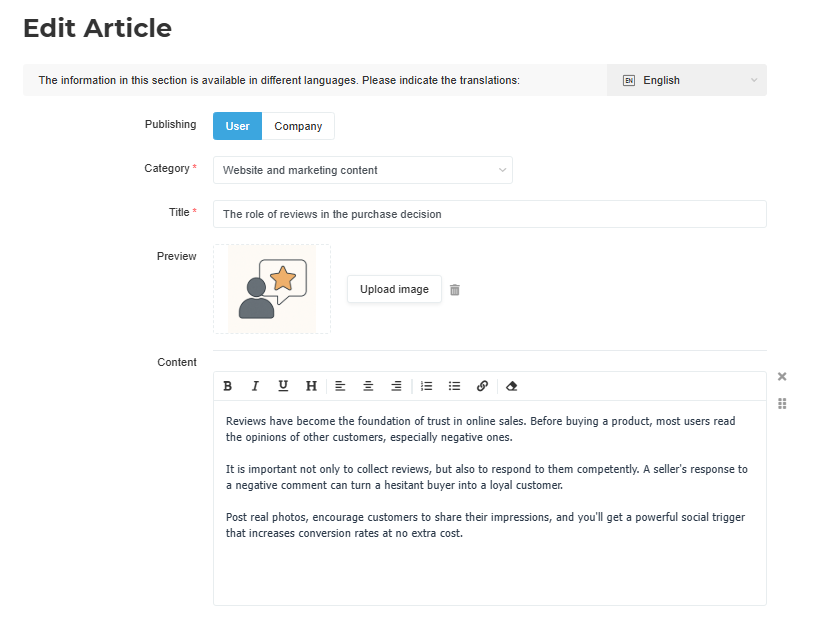The width and height of the screenshot is (819, 623).
Task: Align content text to the left
Action: pyautogui.click(x=340, y=386)
